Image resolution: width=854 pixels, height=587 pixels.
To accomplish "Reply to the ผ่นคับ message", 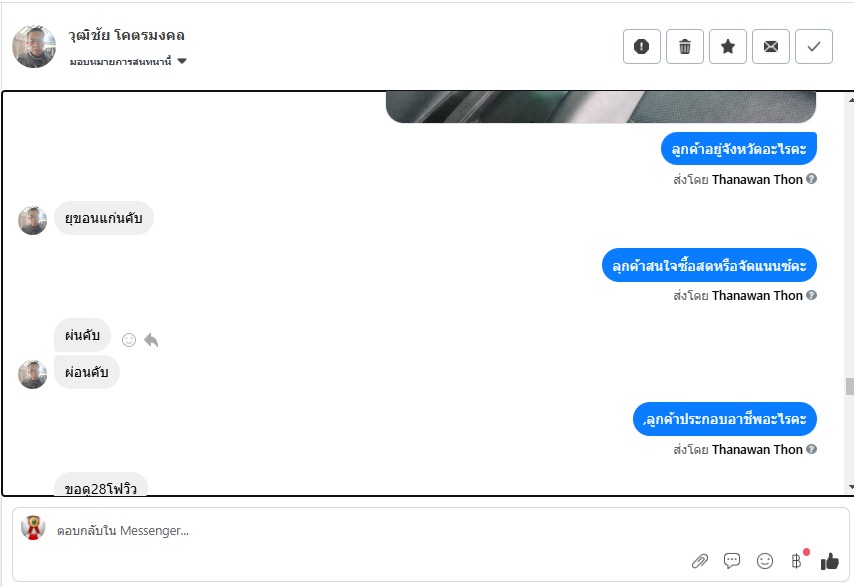I will 151,340.
